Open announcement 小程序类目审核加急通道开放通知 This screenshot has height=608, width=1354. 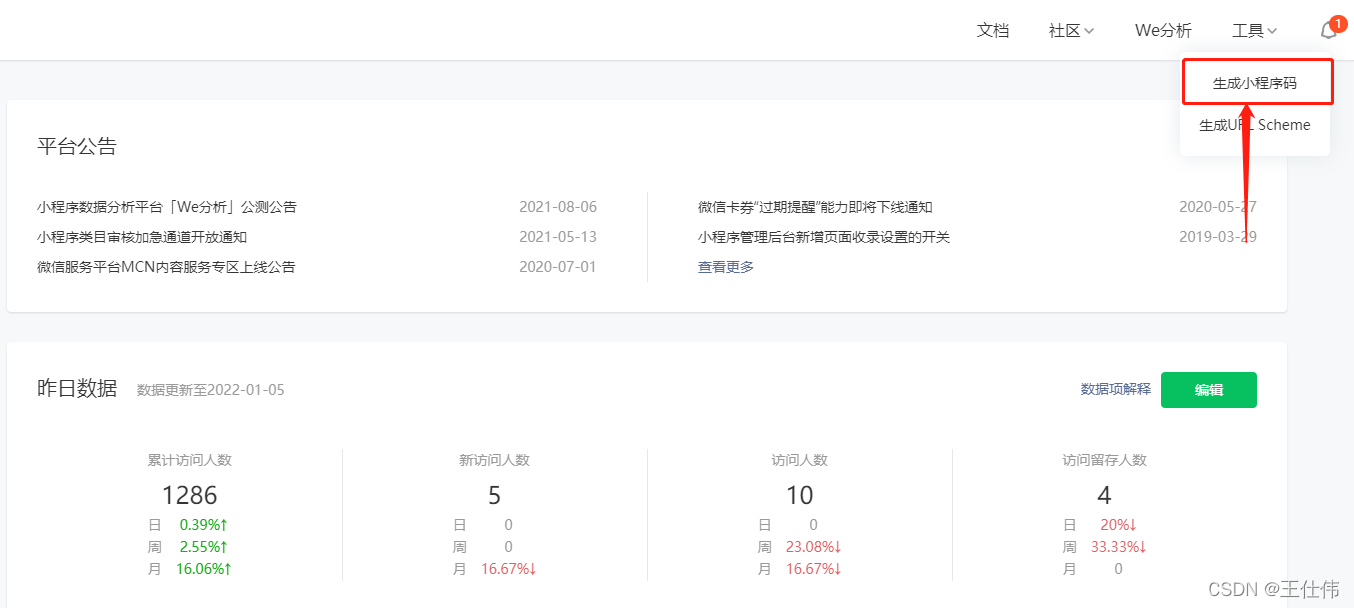point(142,237)
